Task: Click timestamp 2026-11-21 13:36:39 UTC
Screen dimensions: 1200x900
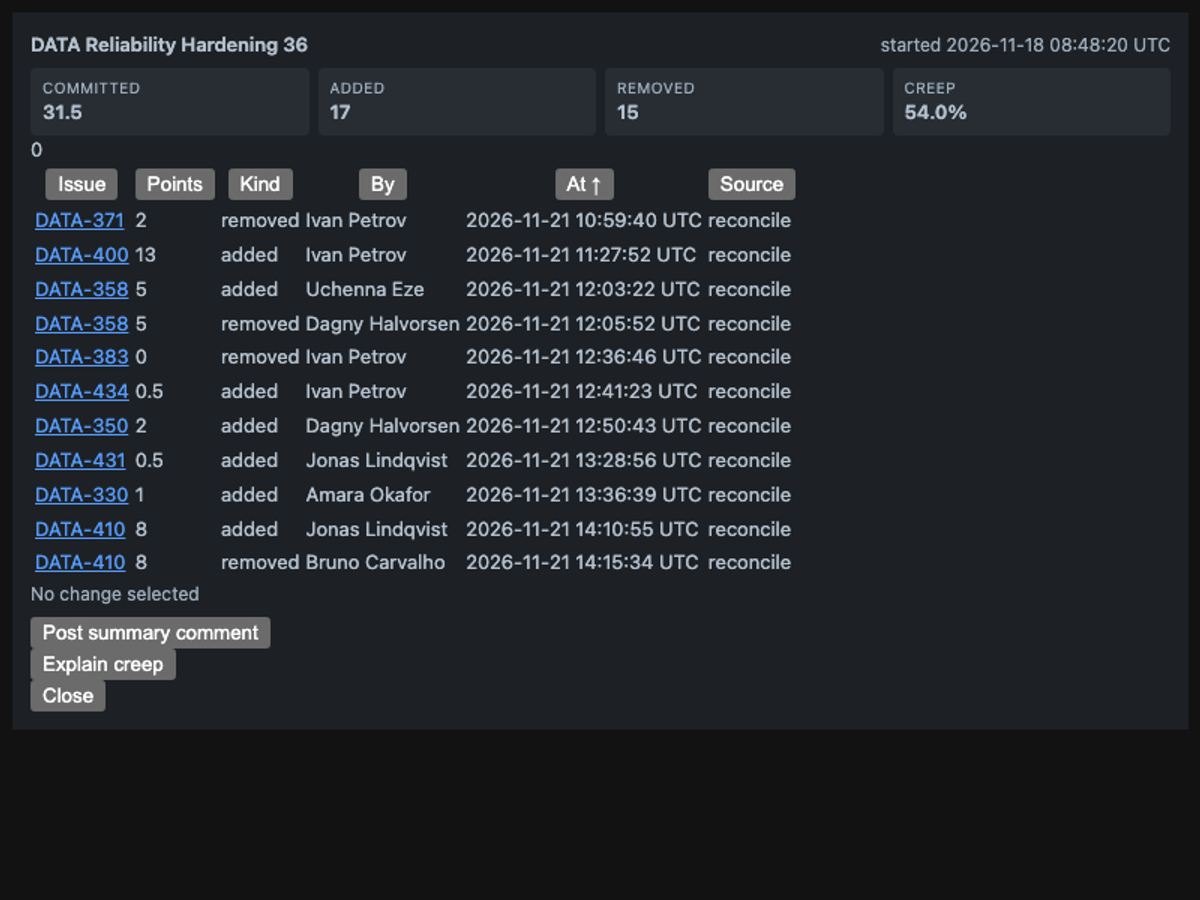Action: pyautogui.click(x=584, y=495)
